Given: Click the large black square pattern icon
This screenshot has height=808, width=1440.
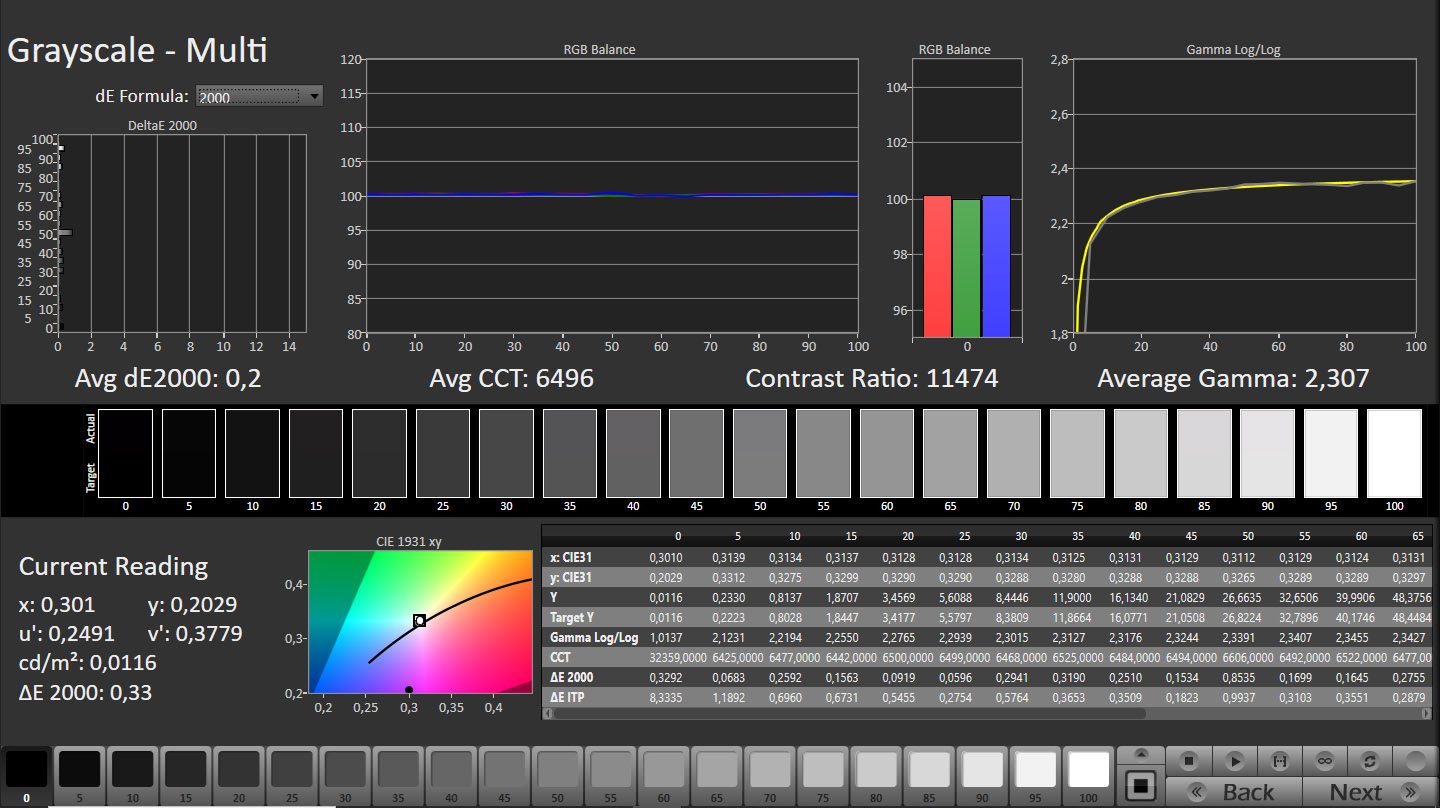Looking at the screenshot, I should click(1140, 785).
